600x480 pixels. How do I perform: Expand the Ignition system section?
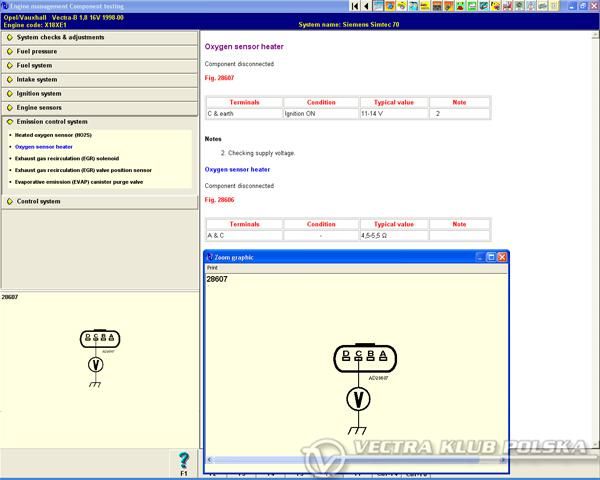(x=99, y=94)
